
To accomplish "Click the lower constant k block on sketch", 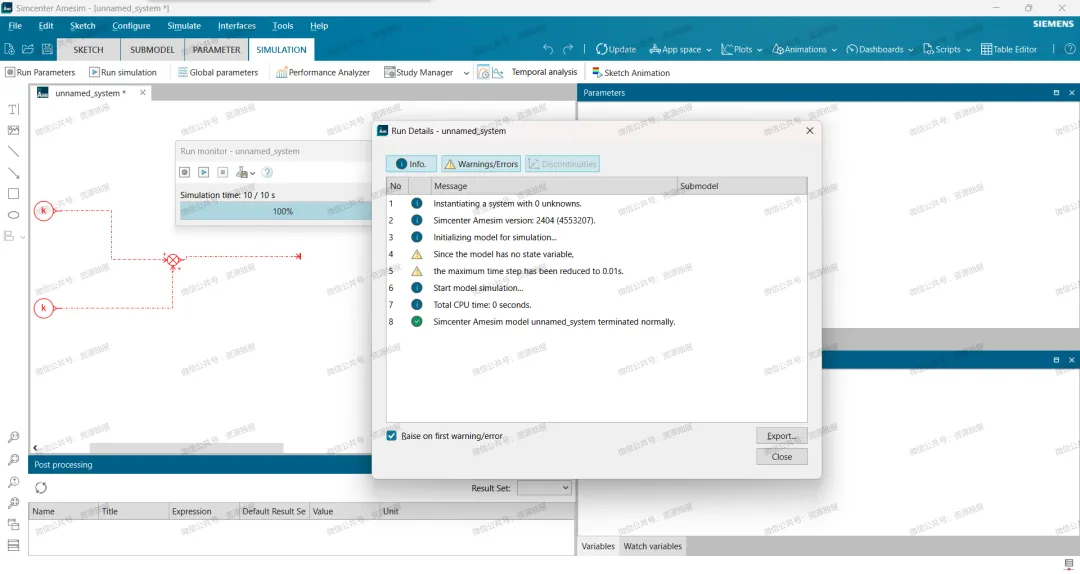I will pyautogui.click(x=43, y=308).
